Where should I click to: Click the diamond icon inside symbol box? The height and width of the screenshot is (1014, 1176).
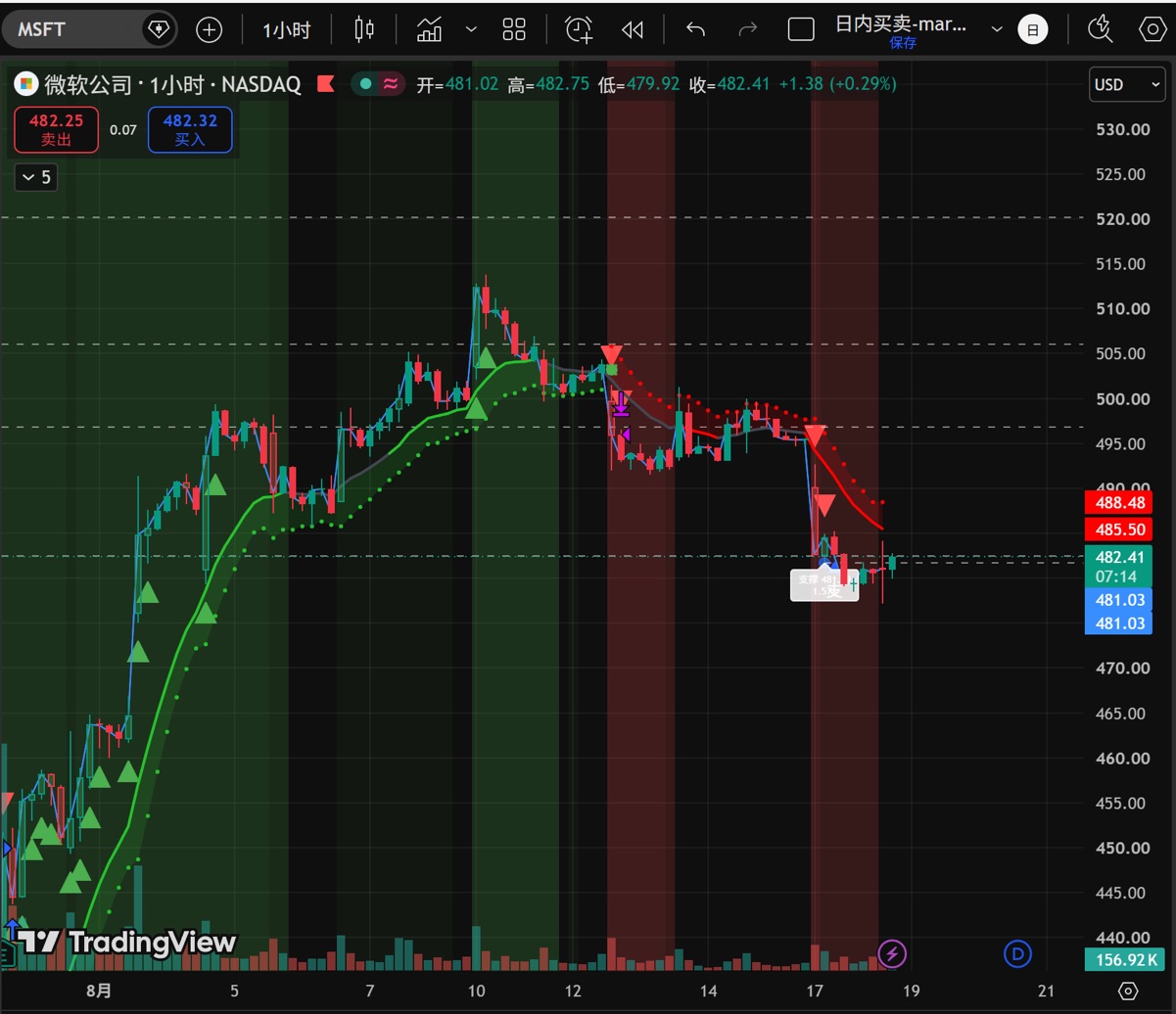[x=158, y=29]
